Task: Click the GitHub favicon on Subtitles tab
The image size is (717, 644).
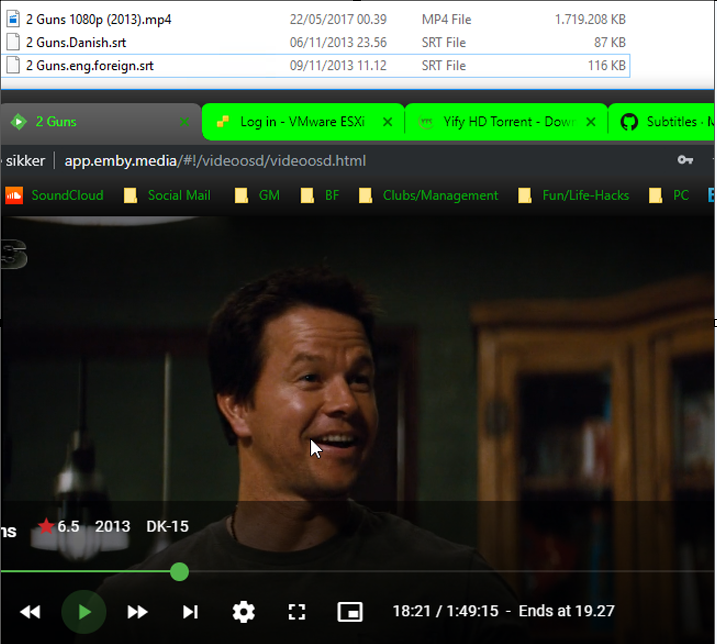Action: click(x=629, y=122)
